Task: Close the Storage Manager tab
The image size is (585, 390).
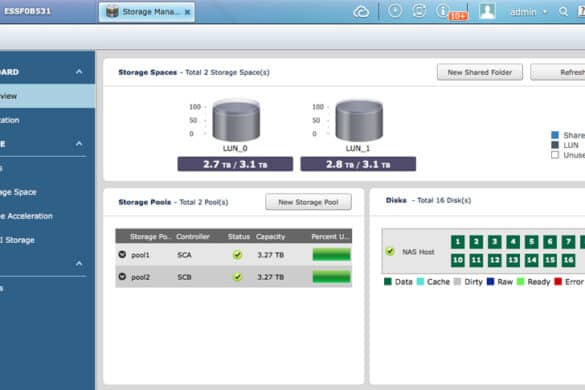Action: pos(187,12)
